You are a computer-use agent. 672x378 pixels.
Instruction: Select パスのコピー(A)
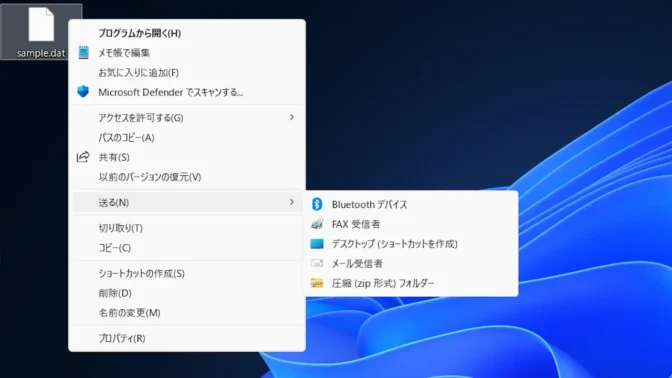pyautogui.click(x=187, y=138)
